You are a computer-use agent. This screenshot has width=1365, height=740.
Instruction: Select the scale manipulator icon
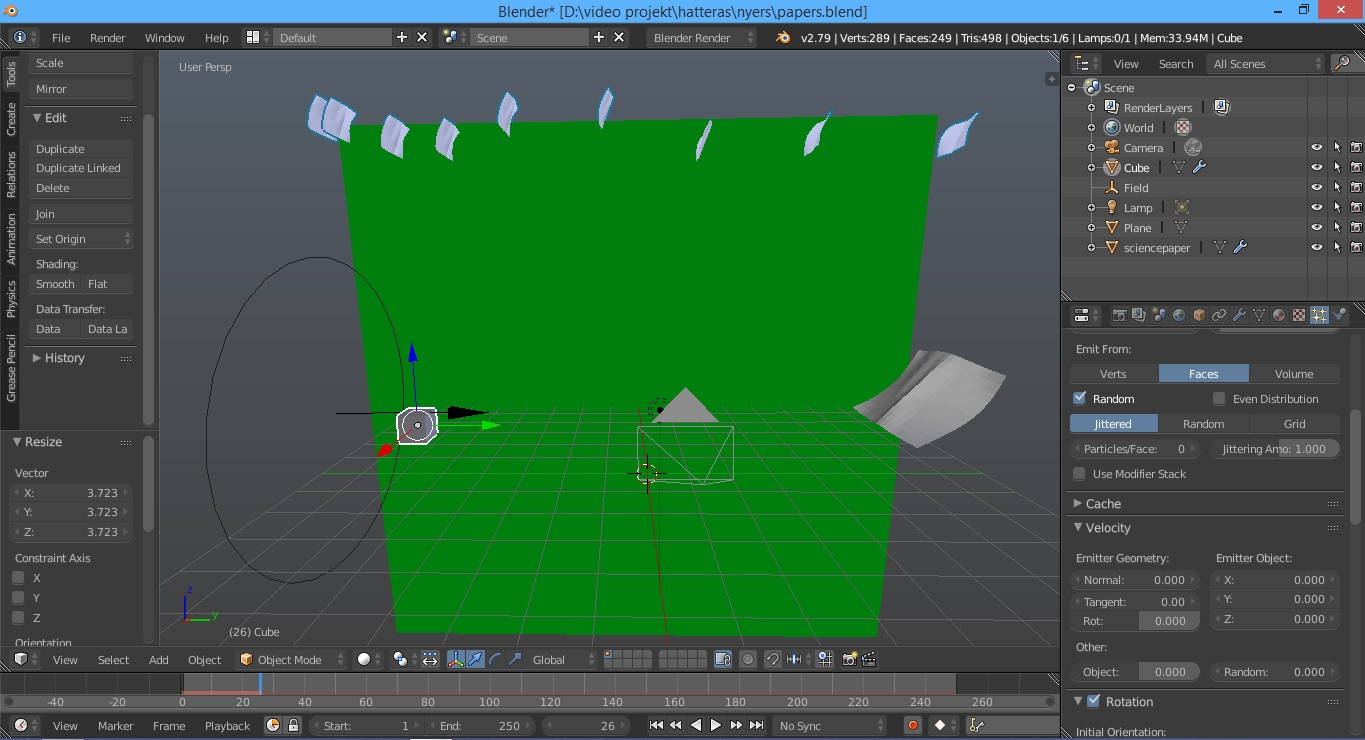click(x=515, y=659)
